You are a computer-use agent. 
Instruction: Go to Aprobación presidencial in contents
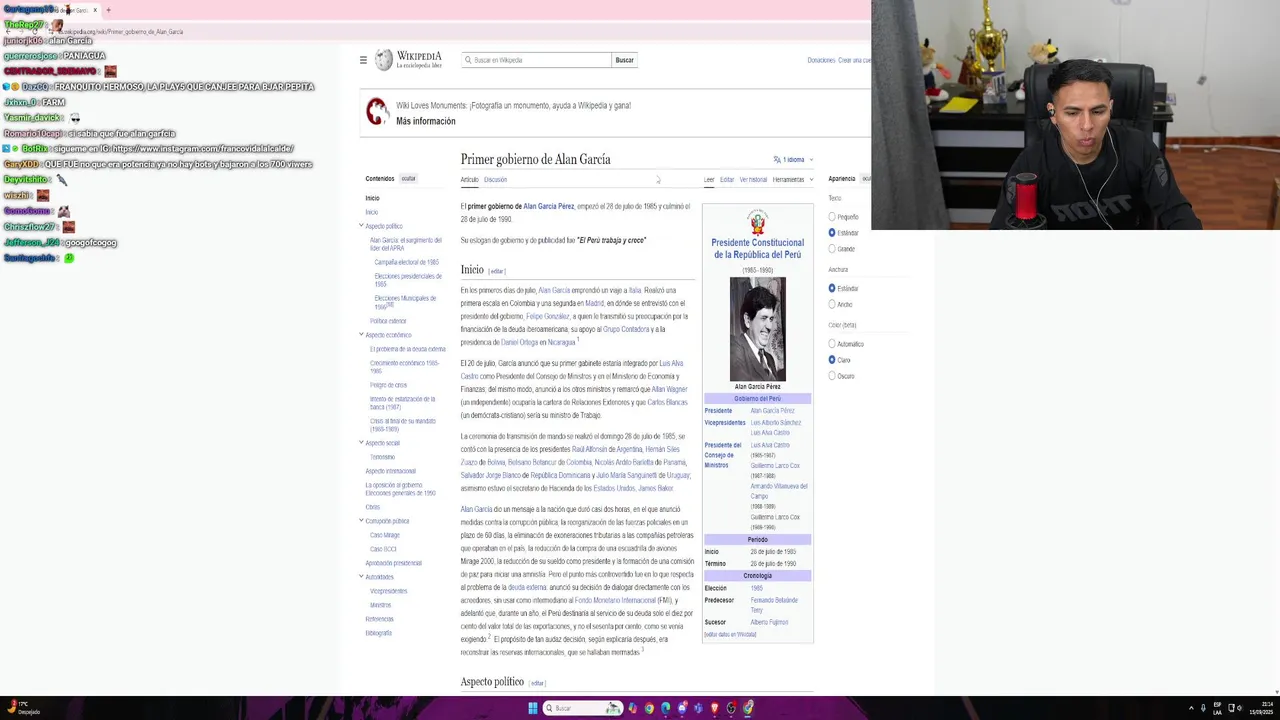pyautogui.click(x=393, y=563)
